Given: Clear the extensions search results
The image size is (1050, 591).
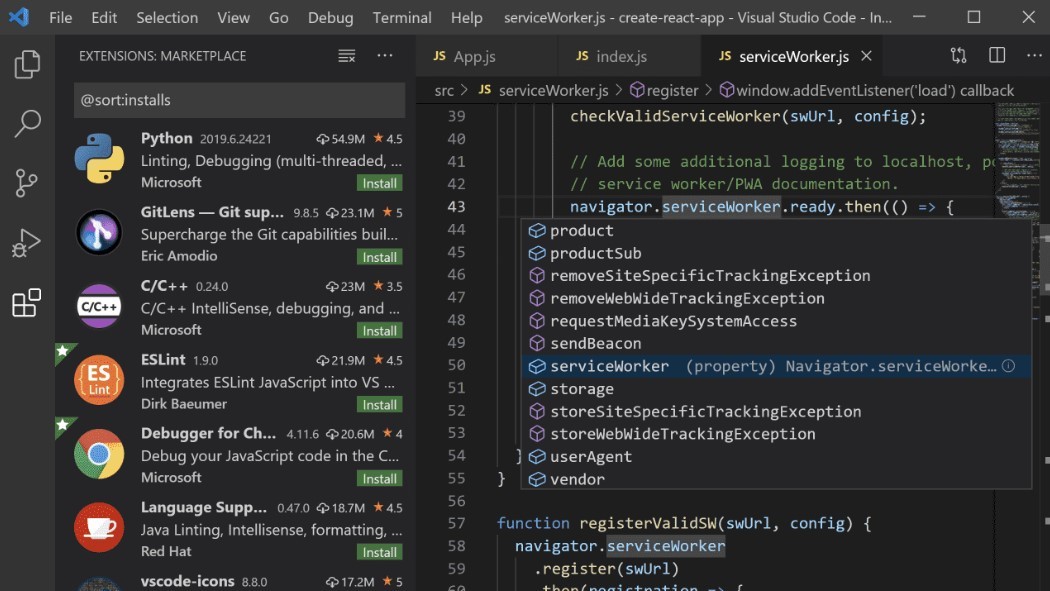Looking at the screenshot, I should (346, 56).
